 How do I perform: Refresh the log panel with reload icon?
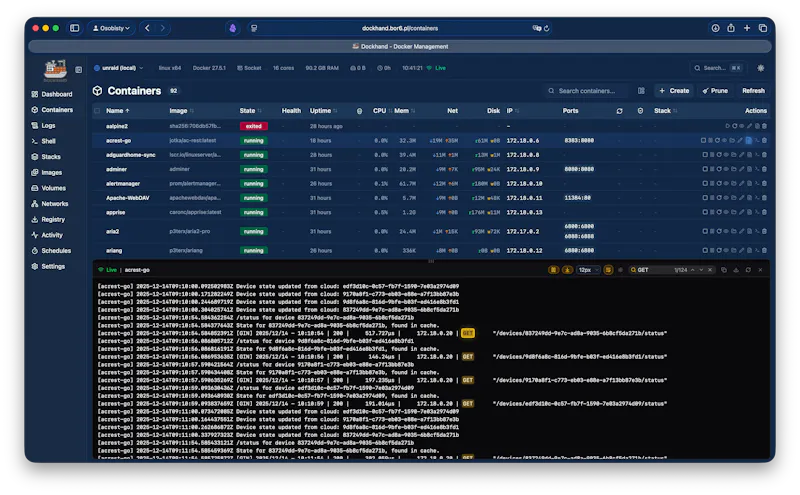tap(748, 270)
